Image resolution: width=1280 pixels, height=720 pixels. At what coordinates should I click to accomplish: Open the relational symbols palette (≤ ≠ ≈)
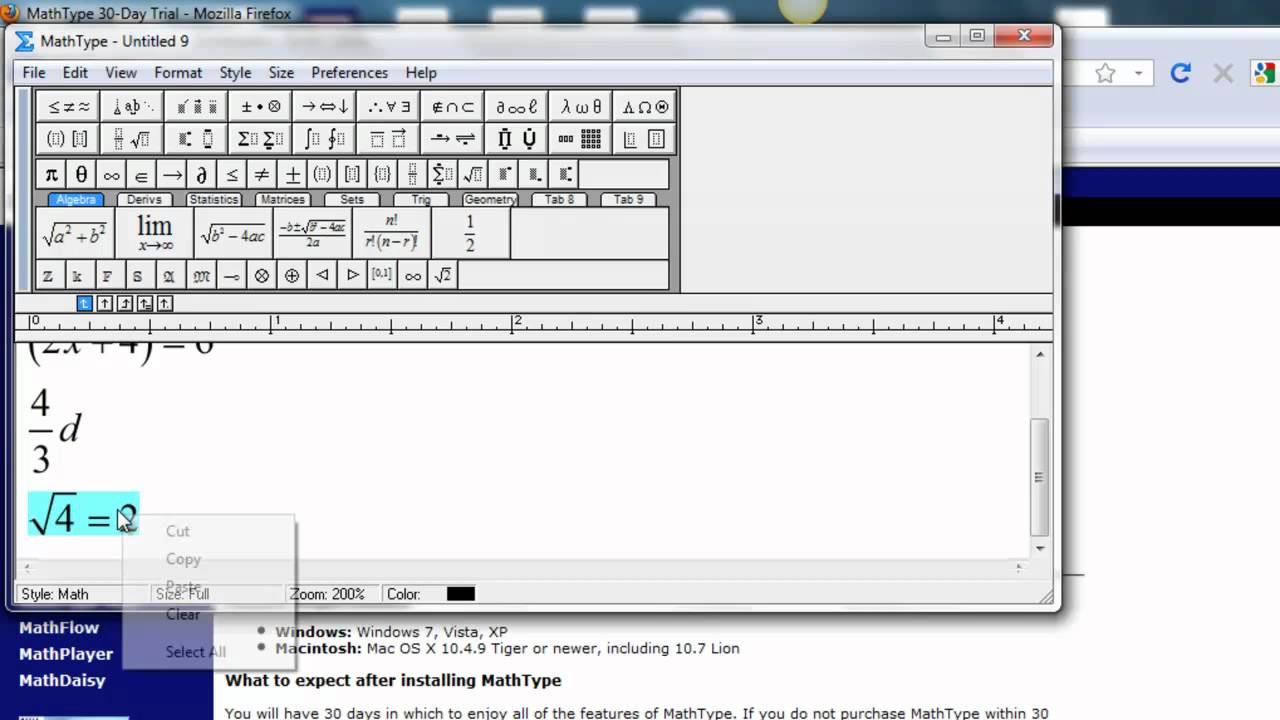tap(69, 107)
